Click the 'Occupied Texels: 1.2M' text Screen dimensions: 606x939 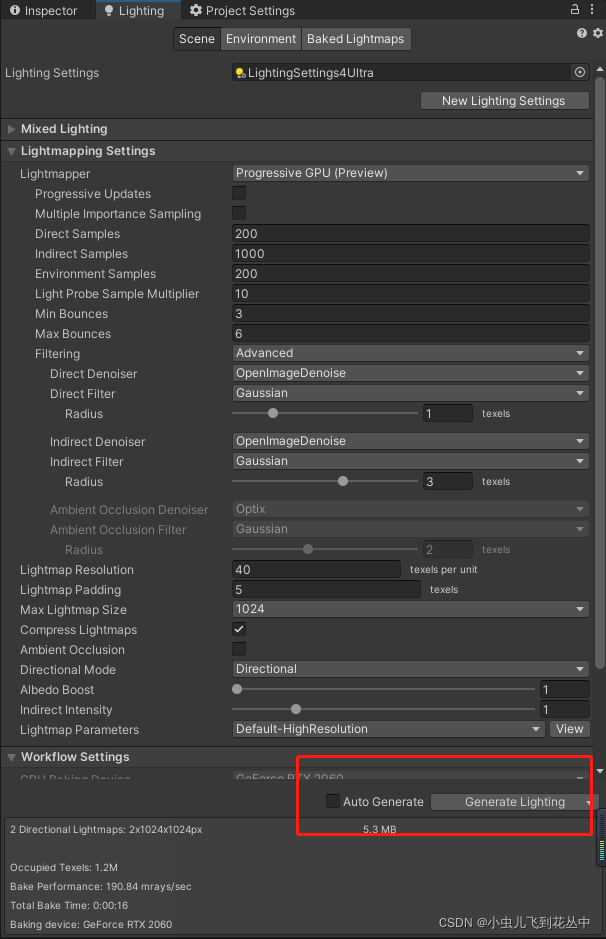63,867
